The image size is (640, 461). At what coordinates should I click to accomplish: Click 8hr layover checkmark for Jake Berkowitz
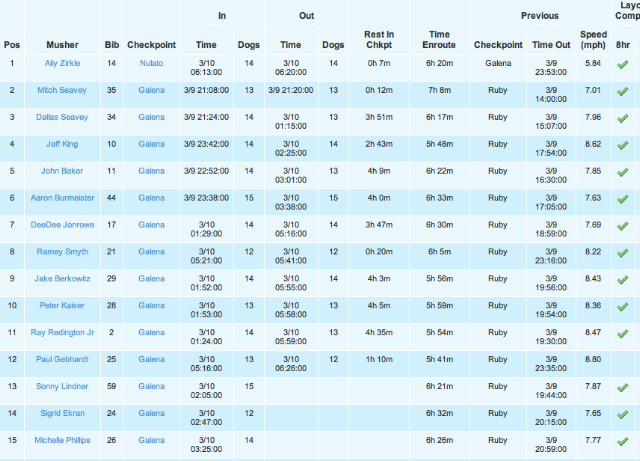pos(622,280)
